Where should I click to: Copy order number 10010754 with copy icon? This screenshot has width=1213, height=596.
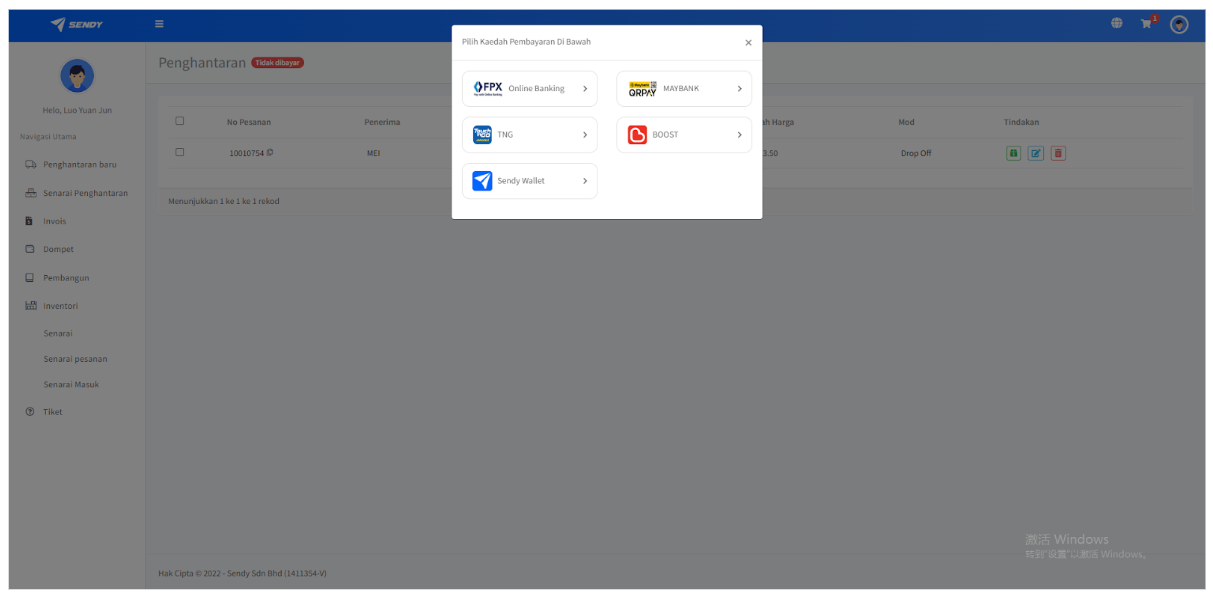click(x=270, y=153)
